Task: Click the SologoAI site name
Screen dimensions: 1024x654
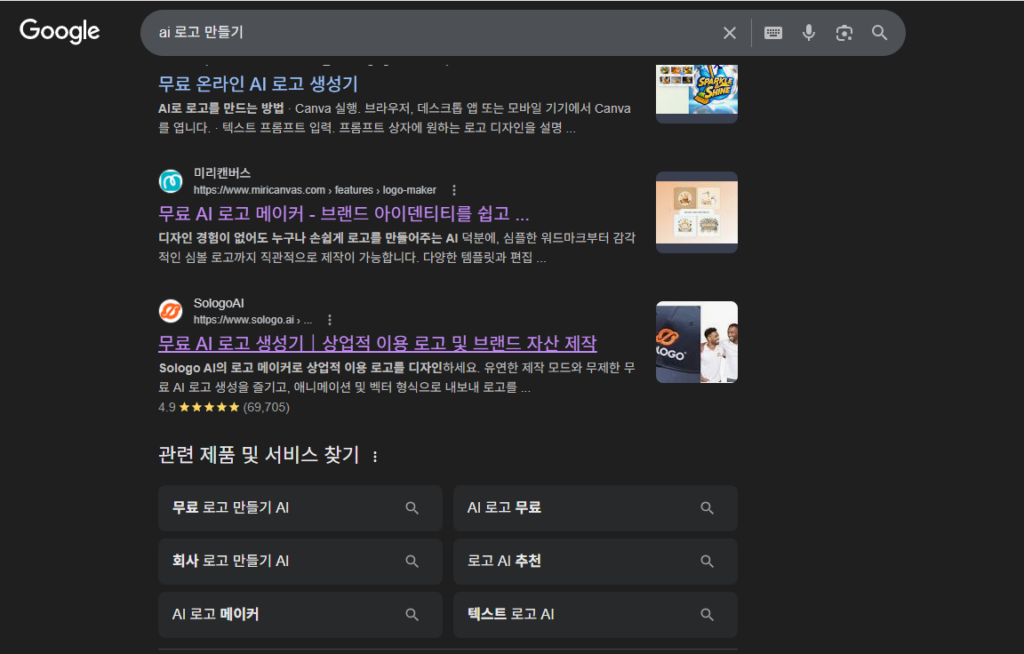Action: pos(219,303)
